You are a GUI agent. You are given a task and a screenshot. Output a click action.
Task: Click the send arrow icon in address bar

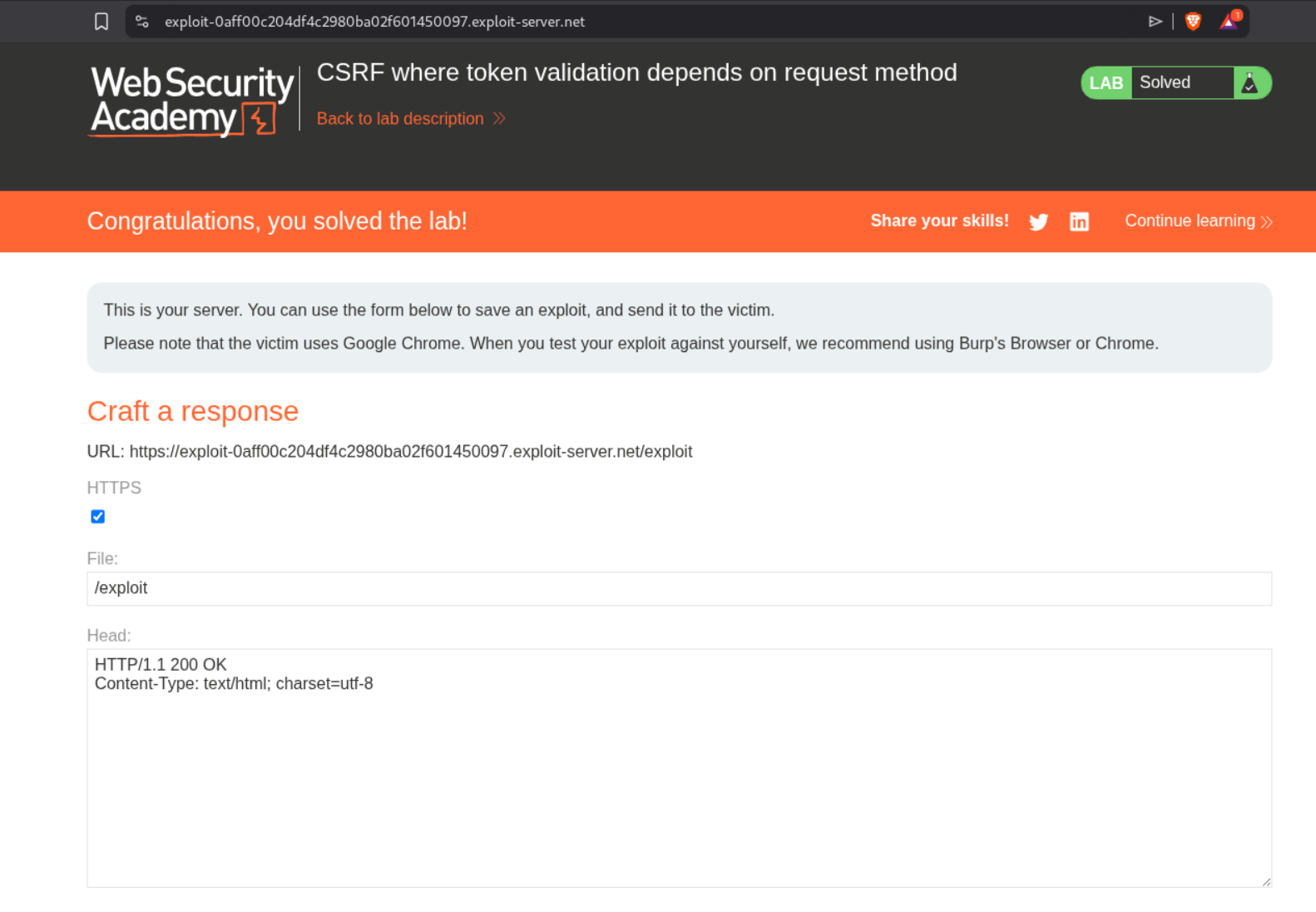pyautogui.click(x=1155, y=22)
